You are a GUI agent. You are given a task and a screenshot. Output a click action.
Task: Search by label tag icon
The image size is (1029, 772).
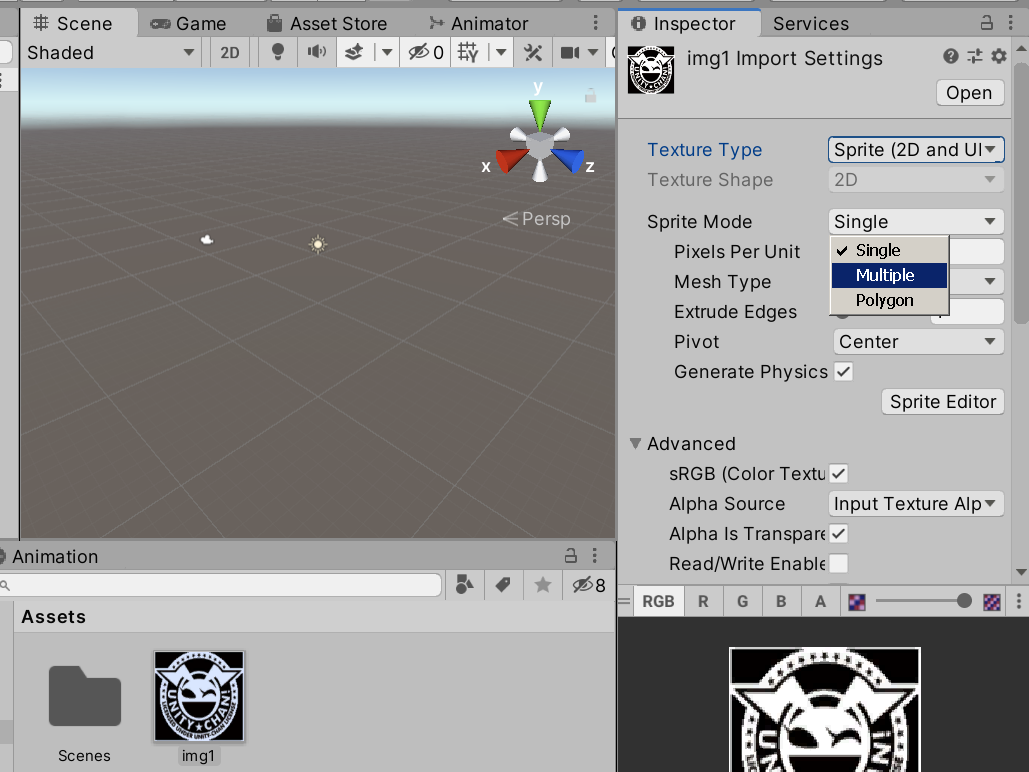pyautogui.click(x=503, y=584)
